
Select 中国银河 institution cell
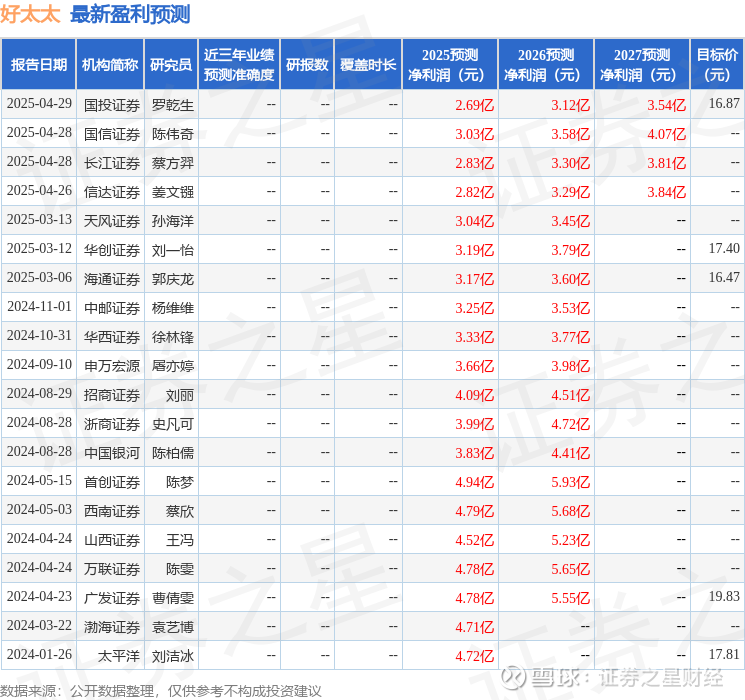pos(112,453)
